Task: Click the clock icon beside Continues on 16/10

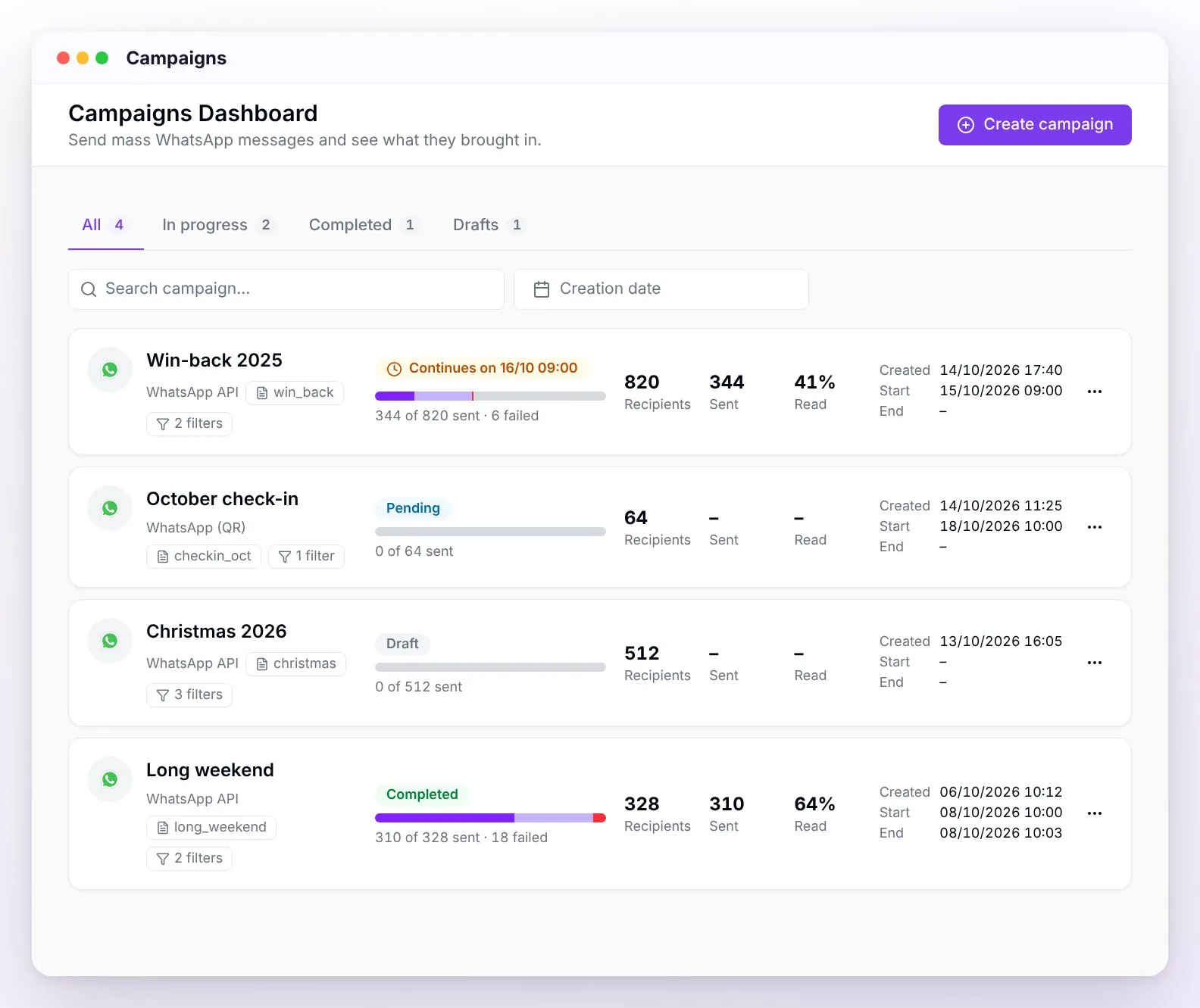Action: pos(394,369)
